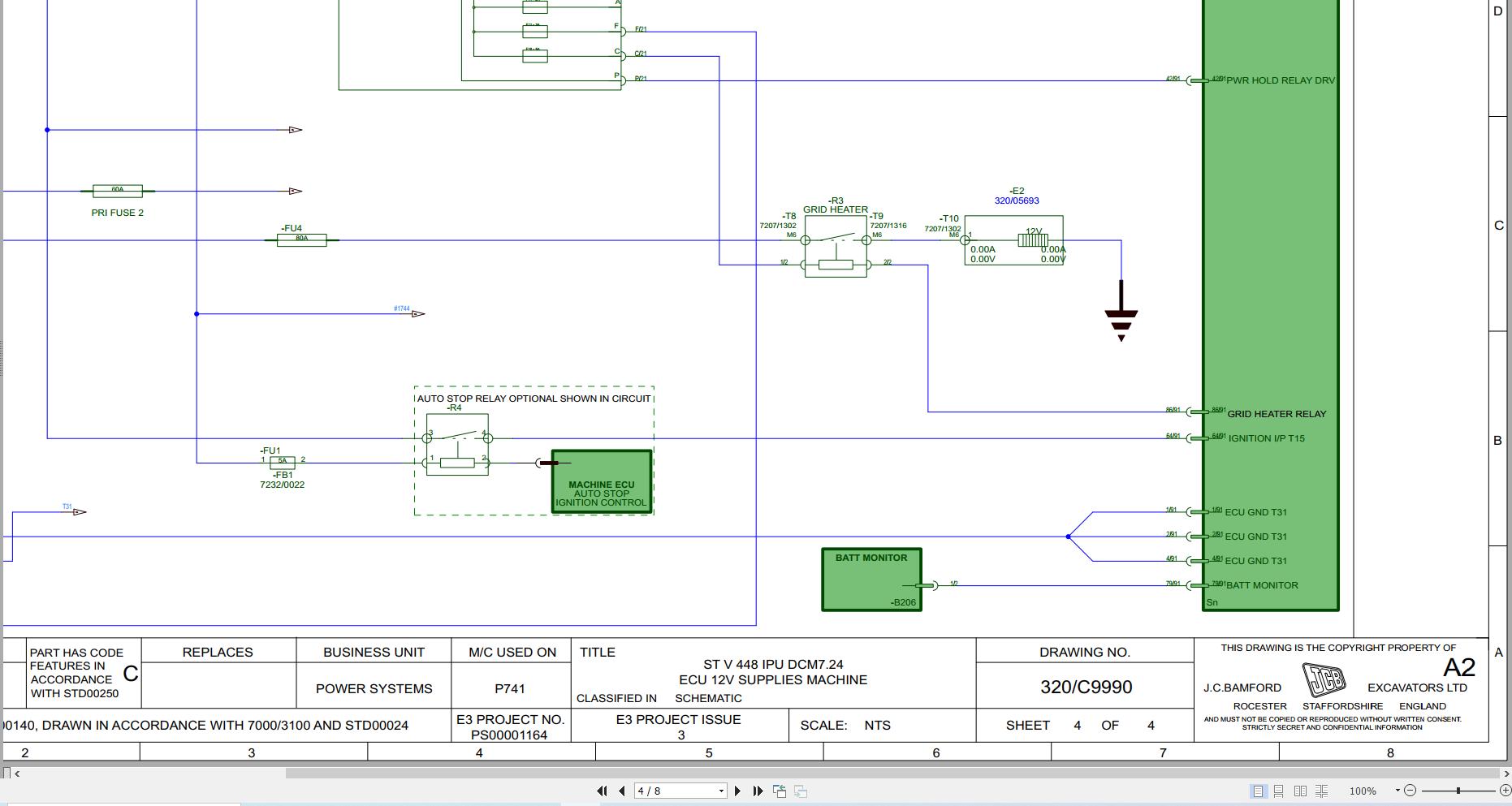The height and width of the screenshot is (806, 1512).
Task: Turn on two-page side-by-side view
Action: (1301, 791)
